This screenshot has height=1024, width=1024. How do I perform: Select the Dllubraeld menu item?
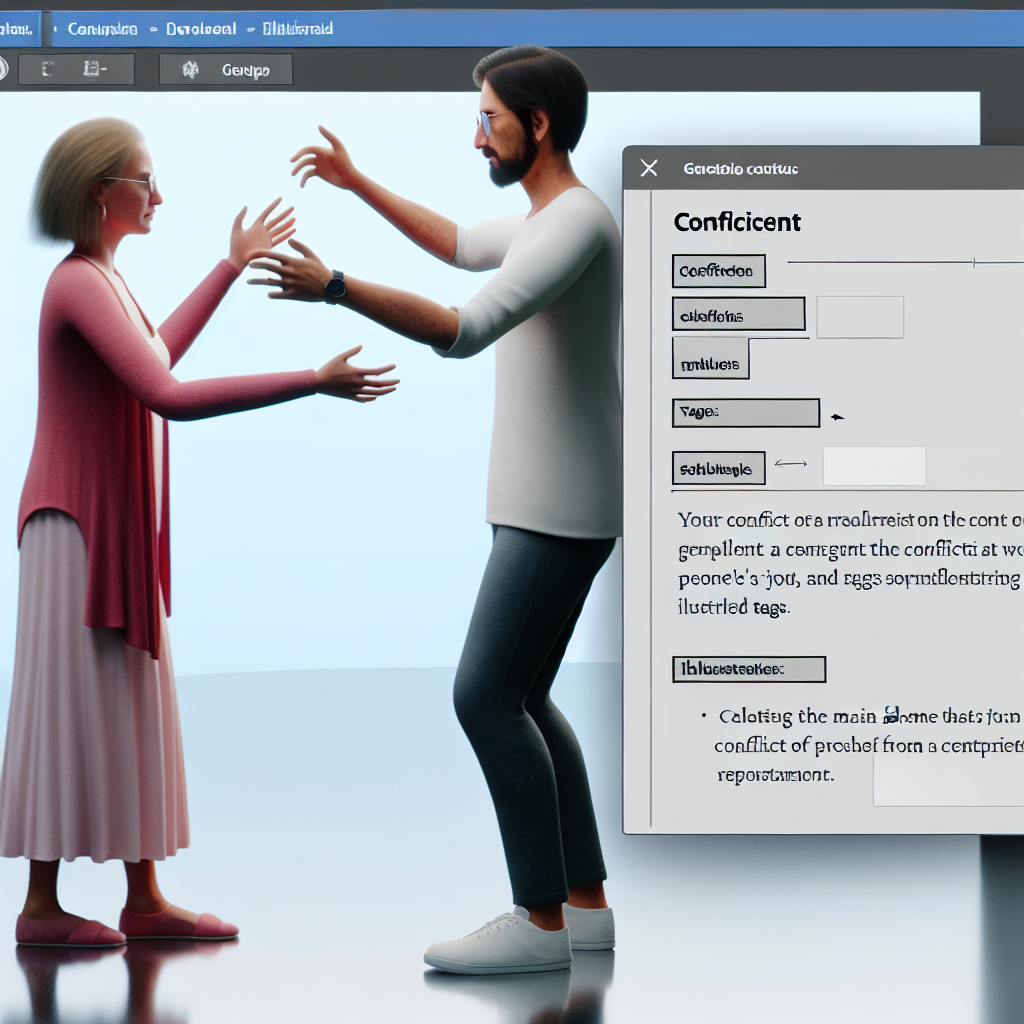click(297, 29)
